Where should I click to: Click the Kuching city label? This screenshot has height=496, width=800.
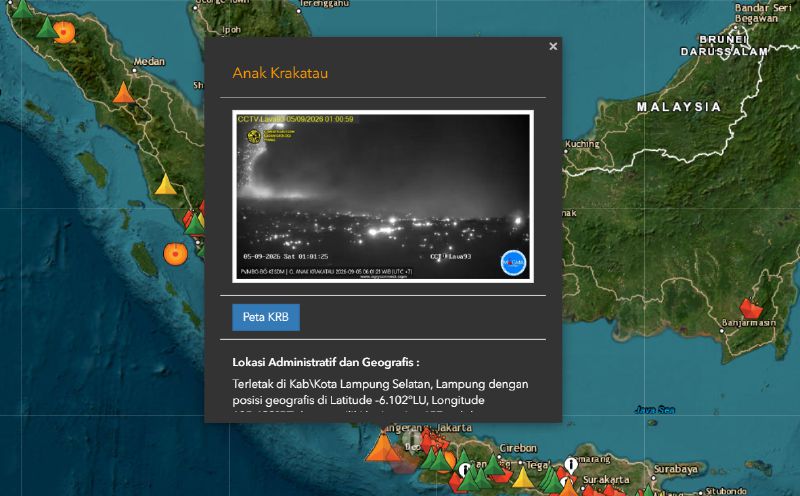(x=582, y=144)
